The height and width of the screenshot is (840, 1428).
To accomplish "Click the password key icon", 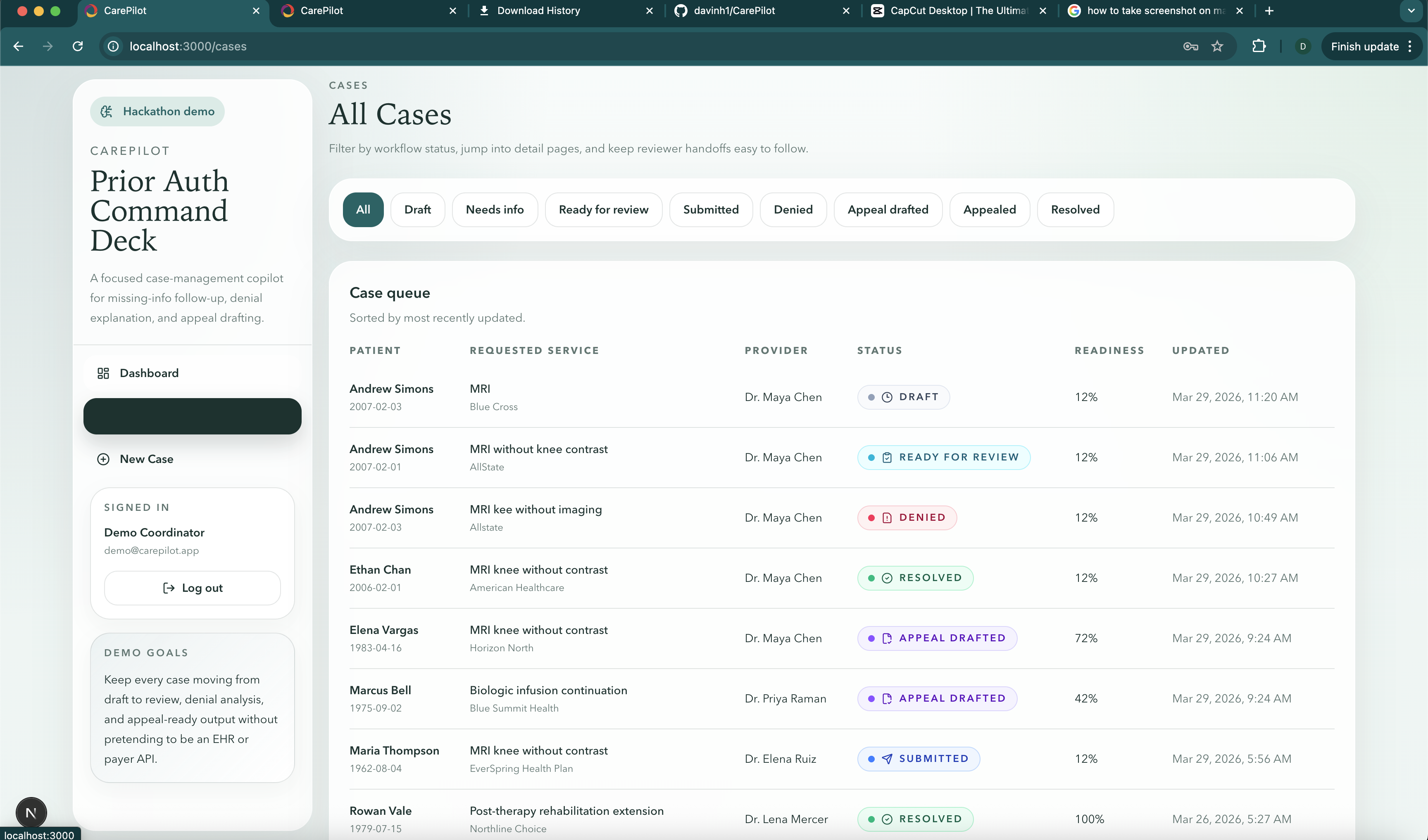I will coord(1190,46).
